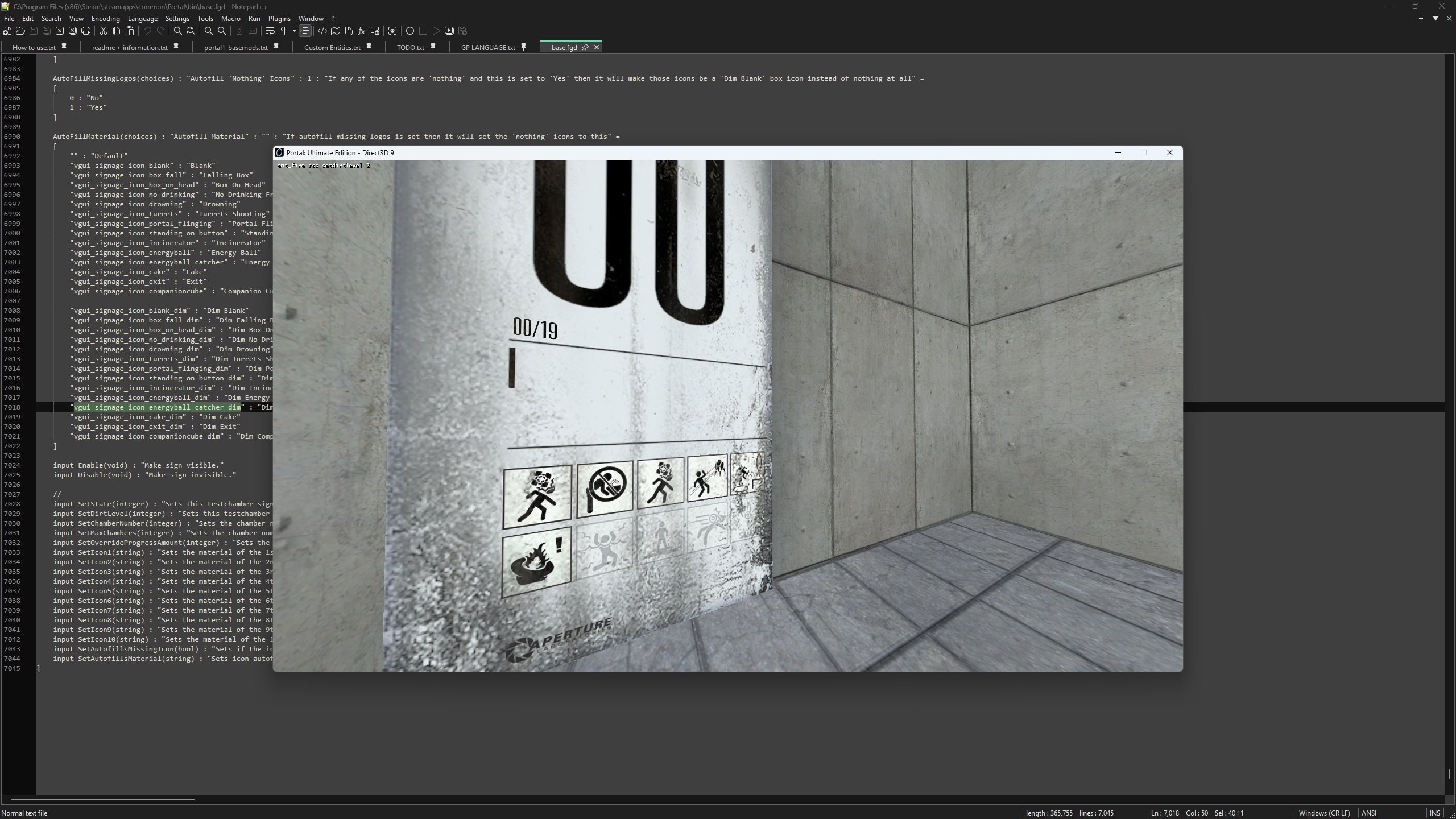Switch to How to use.txt tab
The height and width of the screenshot is (819, 1456).
34,47
